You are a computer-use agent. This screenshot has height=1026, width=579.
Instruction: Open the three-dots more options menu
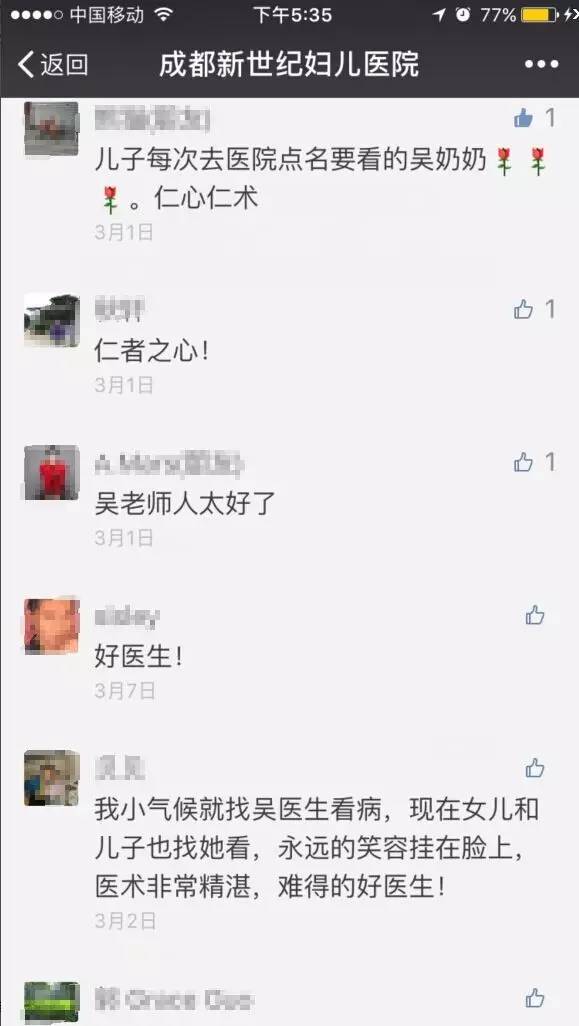pyautogui.click(x=542, y=64)
